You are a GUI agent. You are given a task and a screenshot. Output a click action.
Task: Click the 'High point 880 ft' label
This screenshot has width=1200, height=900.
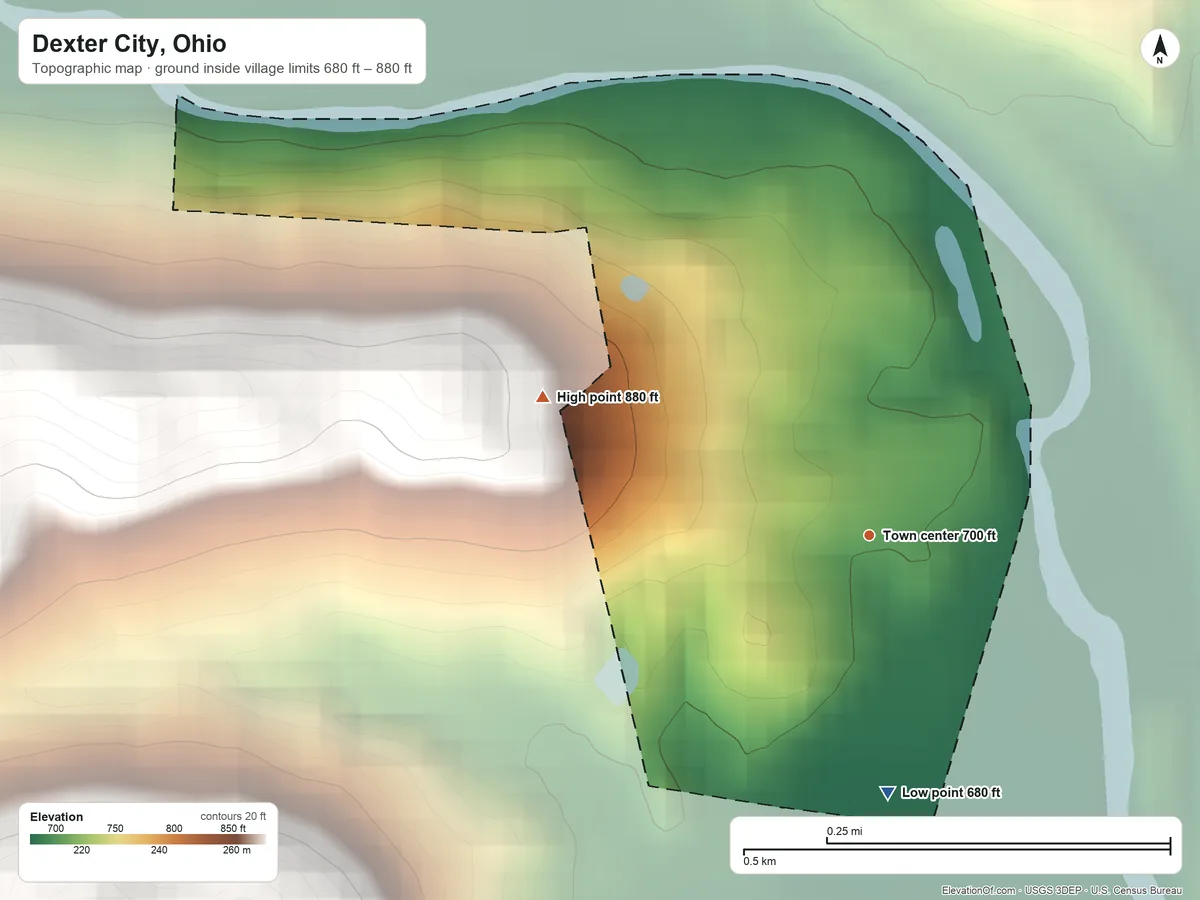coord(608,397)
